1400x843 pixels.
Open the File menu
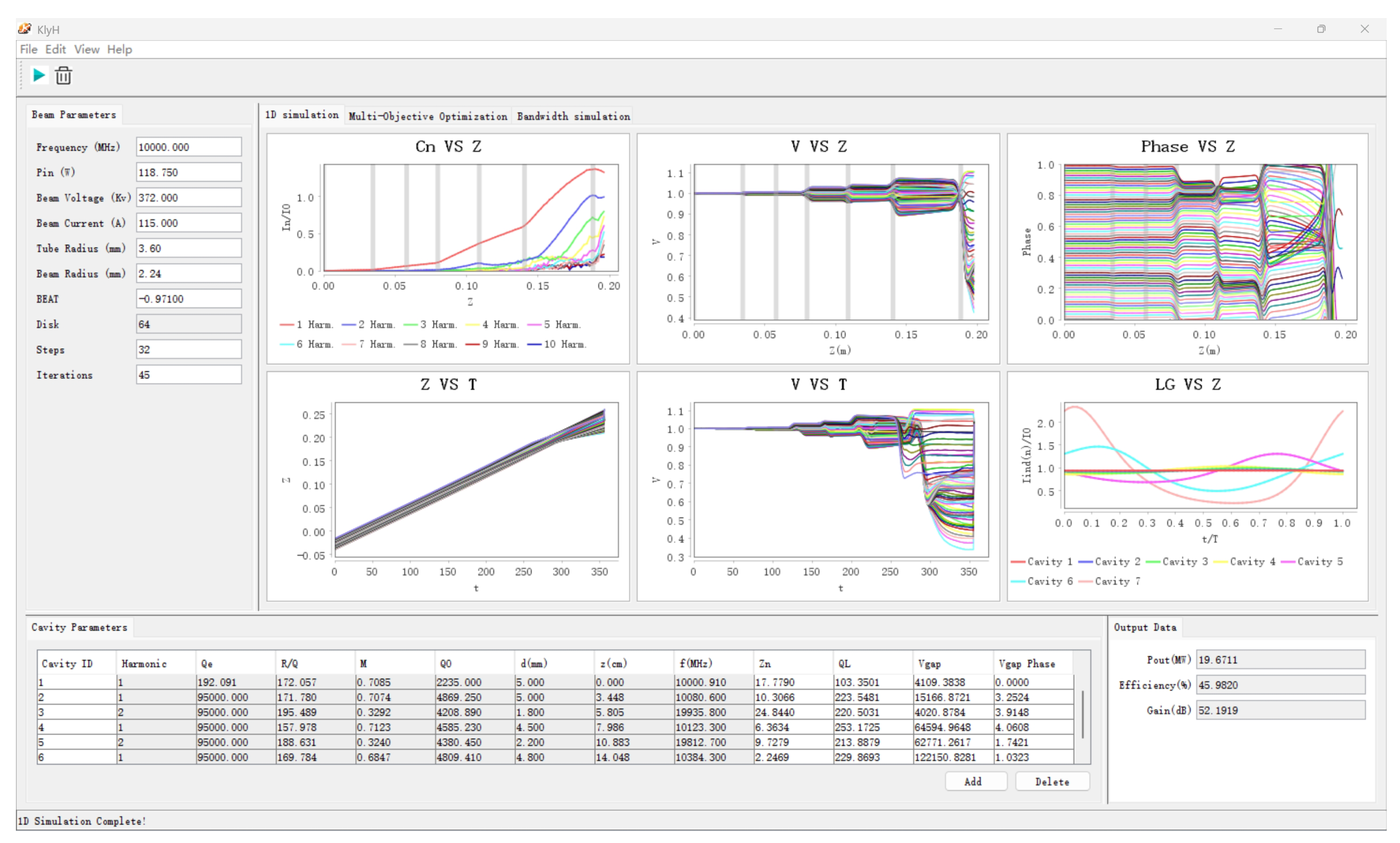(x=28, y=49)
